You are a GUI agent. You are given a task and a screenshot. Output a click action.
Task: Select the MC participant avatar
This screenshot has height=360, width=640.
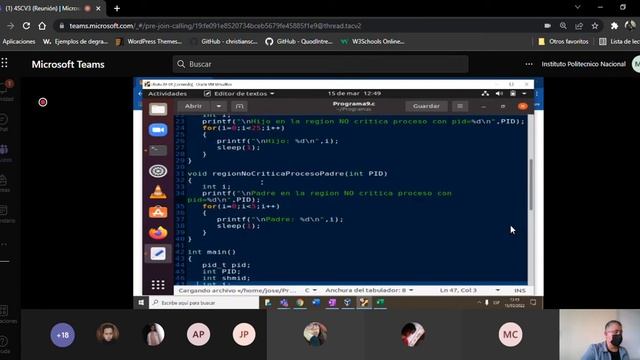pyautogui.click(x=510, y=335)
